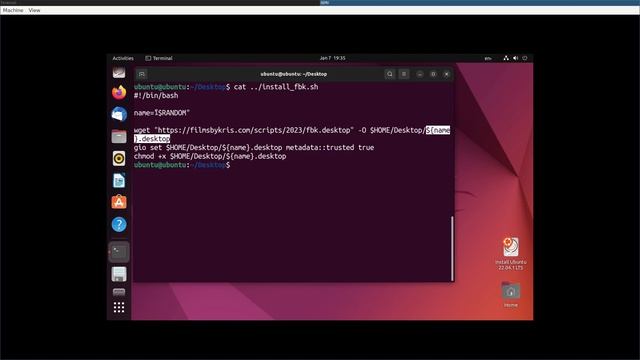This screenshot has width=640, height=360.
Task: Open the network status icon in top bar
Action: click(506, 58)
